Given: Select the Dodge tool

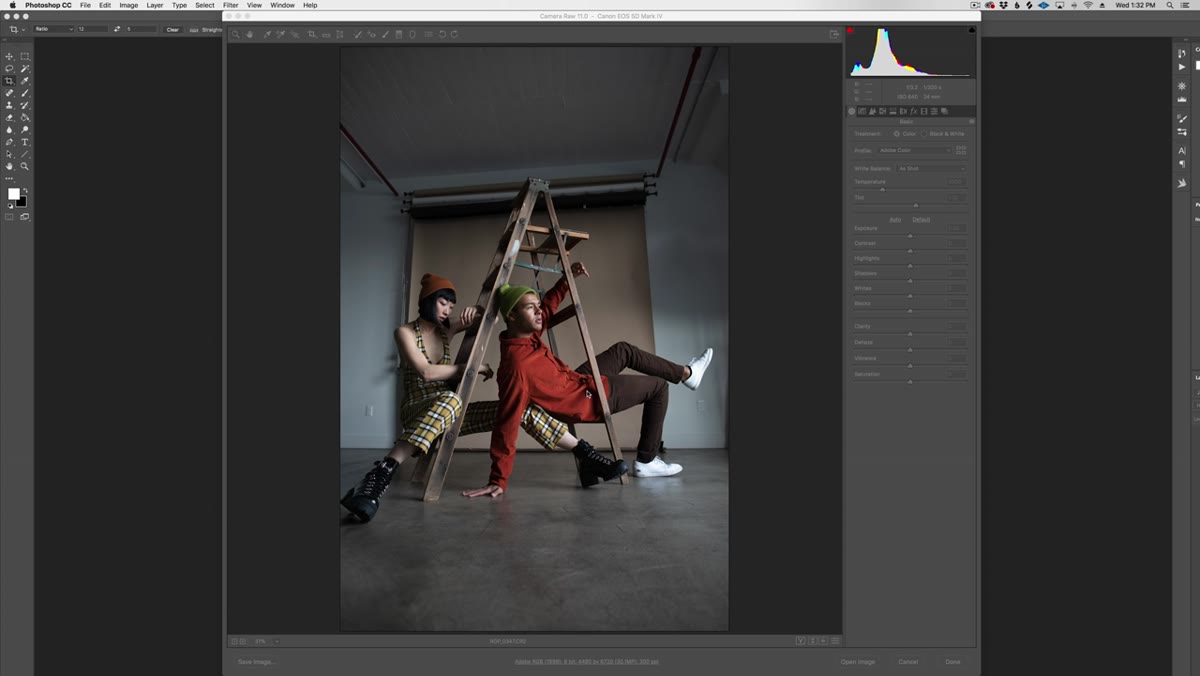Looking at the screenshot, I should (25, 129).
